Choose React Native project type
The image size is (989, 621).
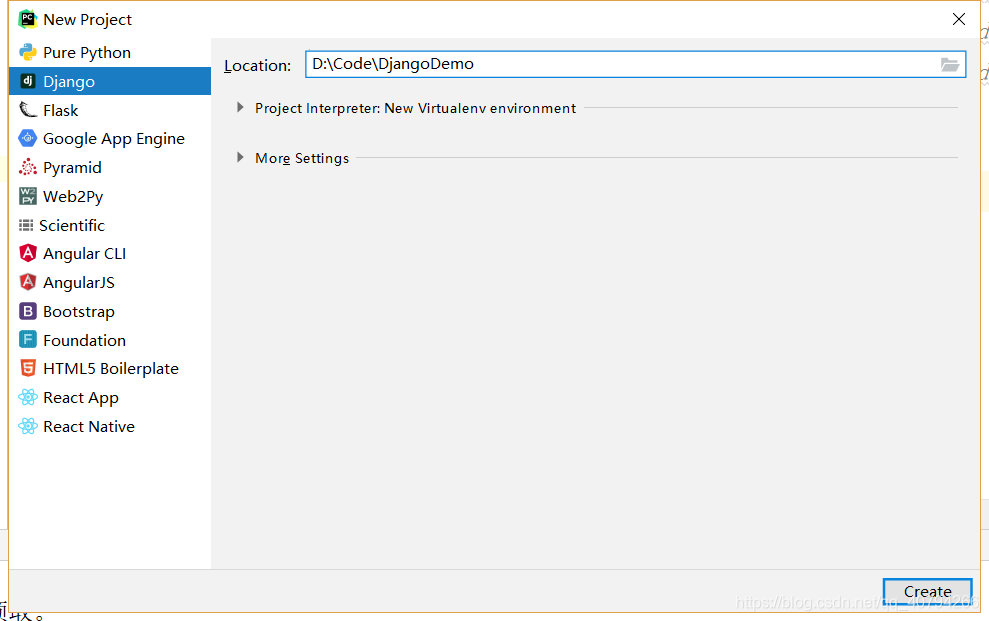point(110,427)
